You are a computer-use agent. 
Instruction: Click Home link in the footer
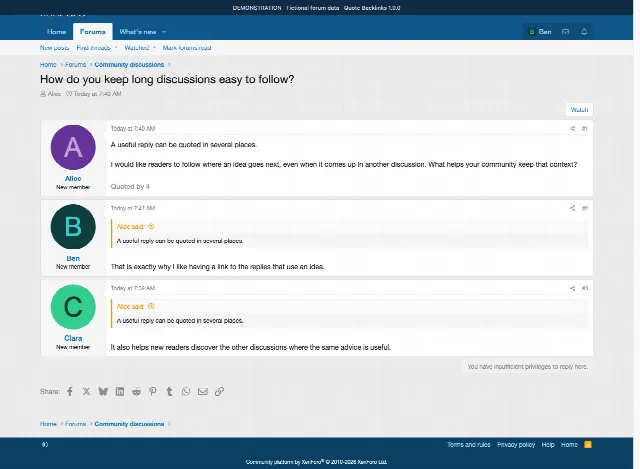click(569, 445)
